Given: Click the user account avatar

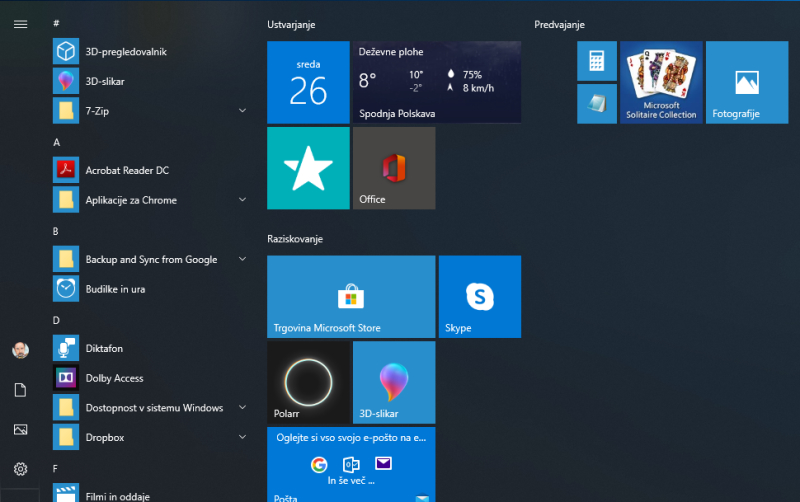Looking at the screenshot, I should [20, 350].
